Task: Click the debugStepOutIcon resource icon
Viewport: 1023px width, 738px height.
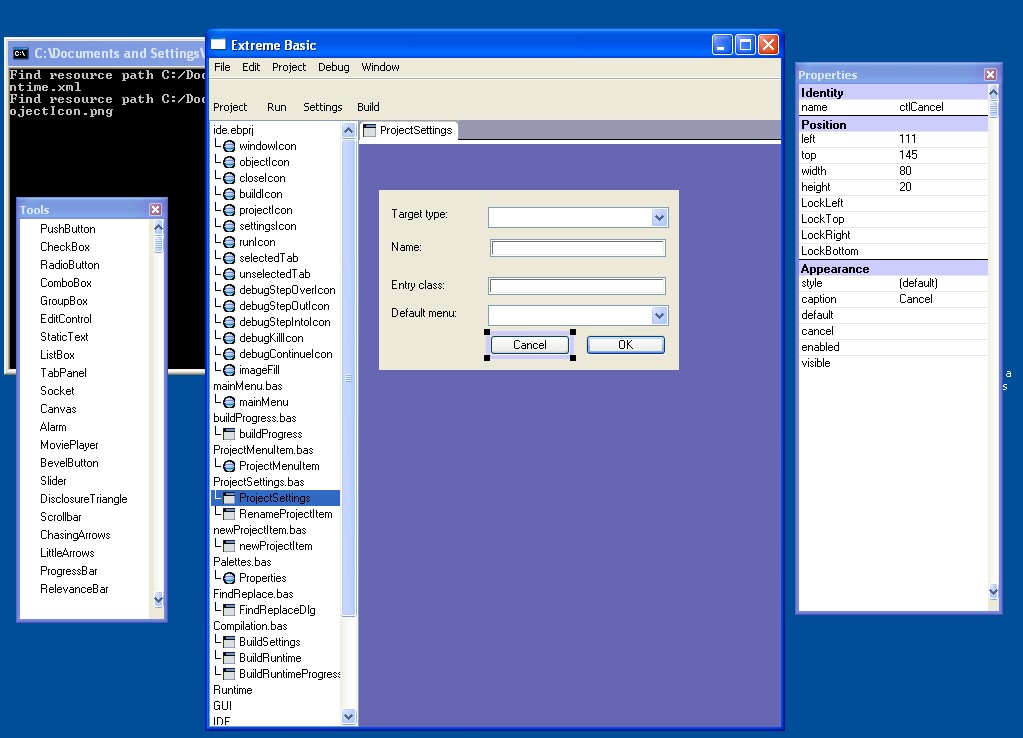Action: pyautogui.click(x=229, y=306)
